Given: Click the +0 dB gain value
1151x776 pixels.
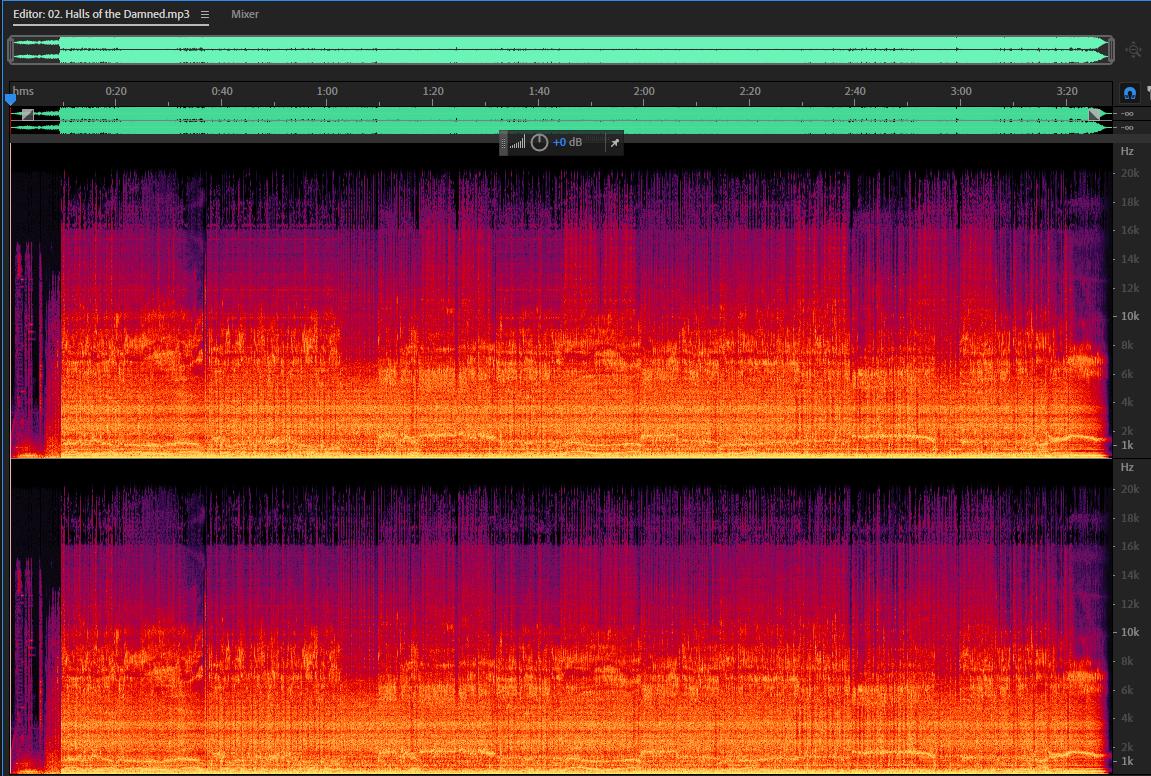Looking at the screenshot, I should tap(567, 142).
